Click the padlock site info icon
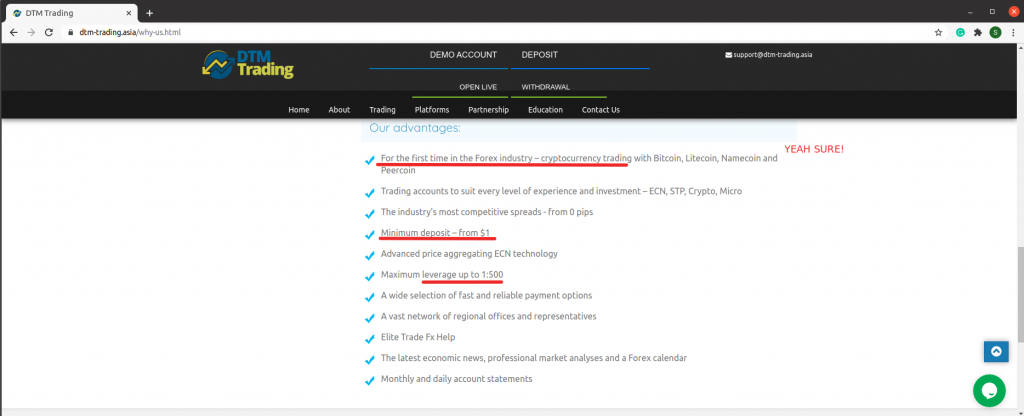The height and width of the screenshot is (416, 1024). [x=71, y=32]
